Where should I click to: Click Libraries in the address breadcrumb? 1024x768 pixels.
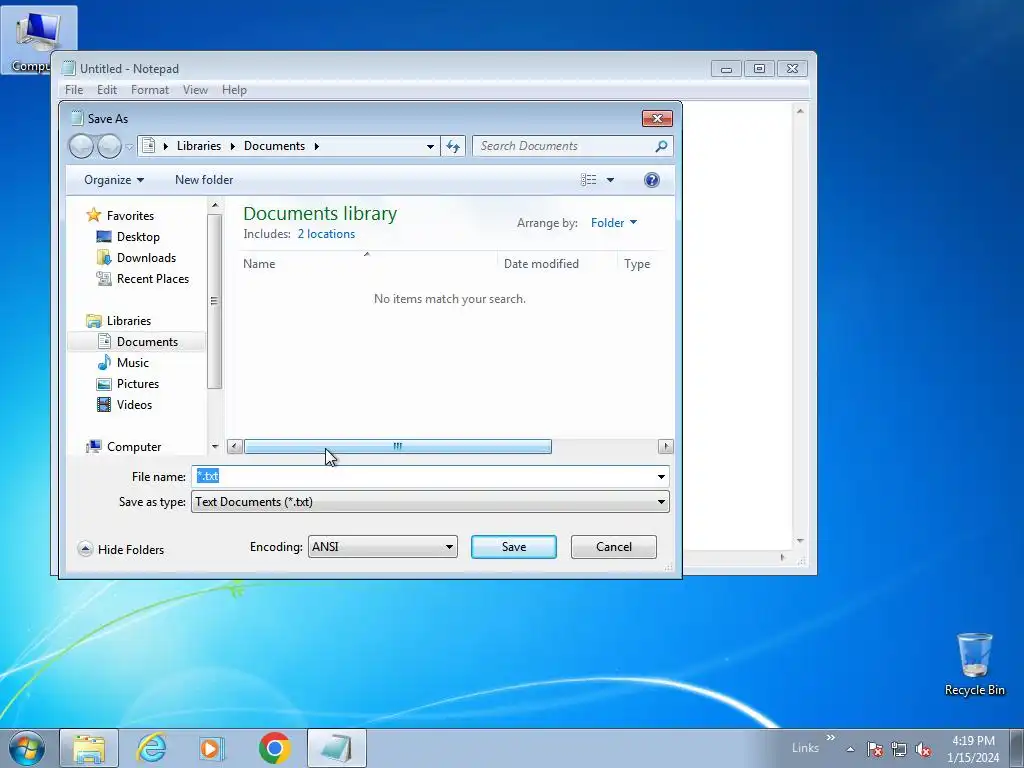pos(199,146)
